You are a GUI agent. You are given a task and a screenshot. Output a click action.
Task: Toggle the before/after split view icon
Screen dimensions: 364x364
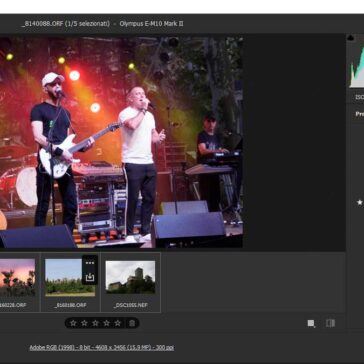click(330, 323)
